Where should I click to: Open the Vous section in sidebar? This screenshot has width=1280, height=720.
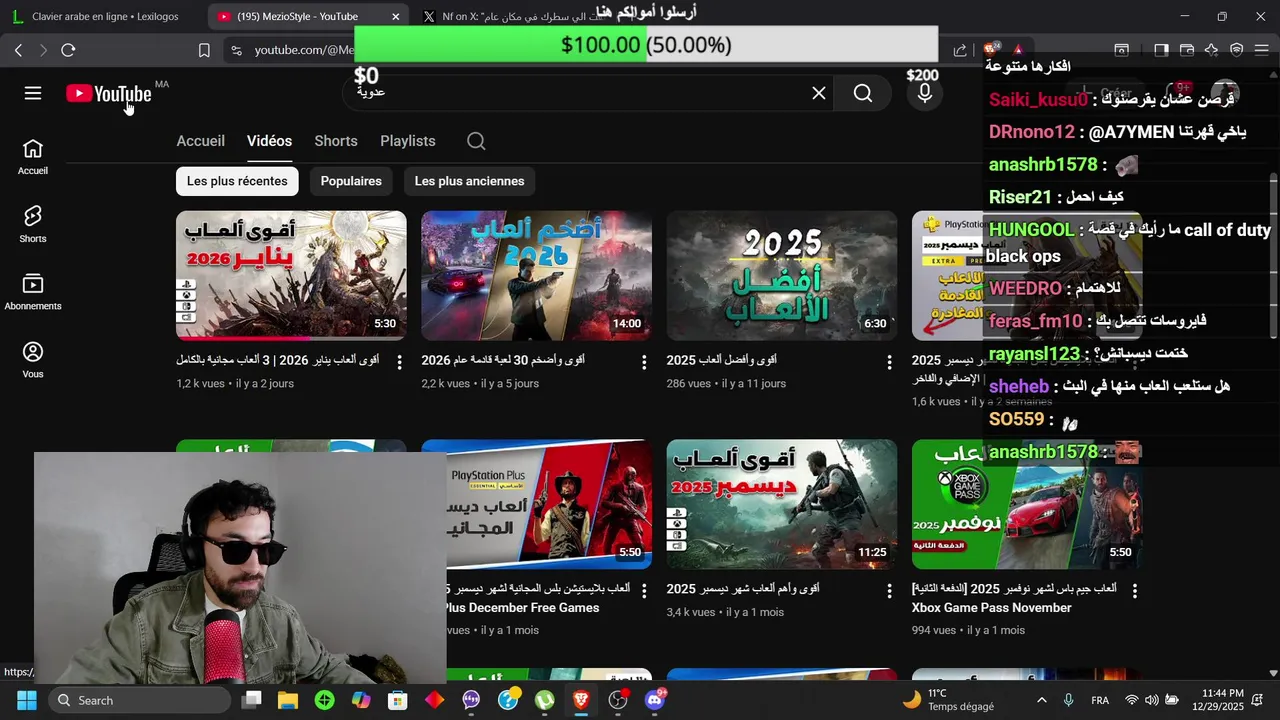[x=33, y=361]
